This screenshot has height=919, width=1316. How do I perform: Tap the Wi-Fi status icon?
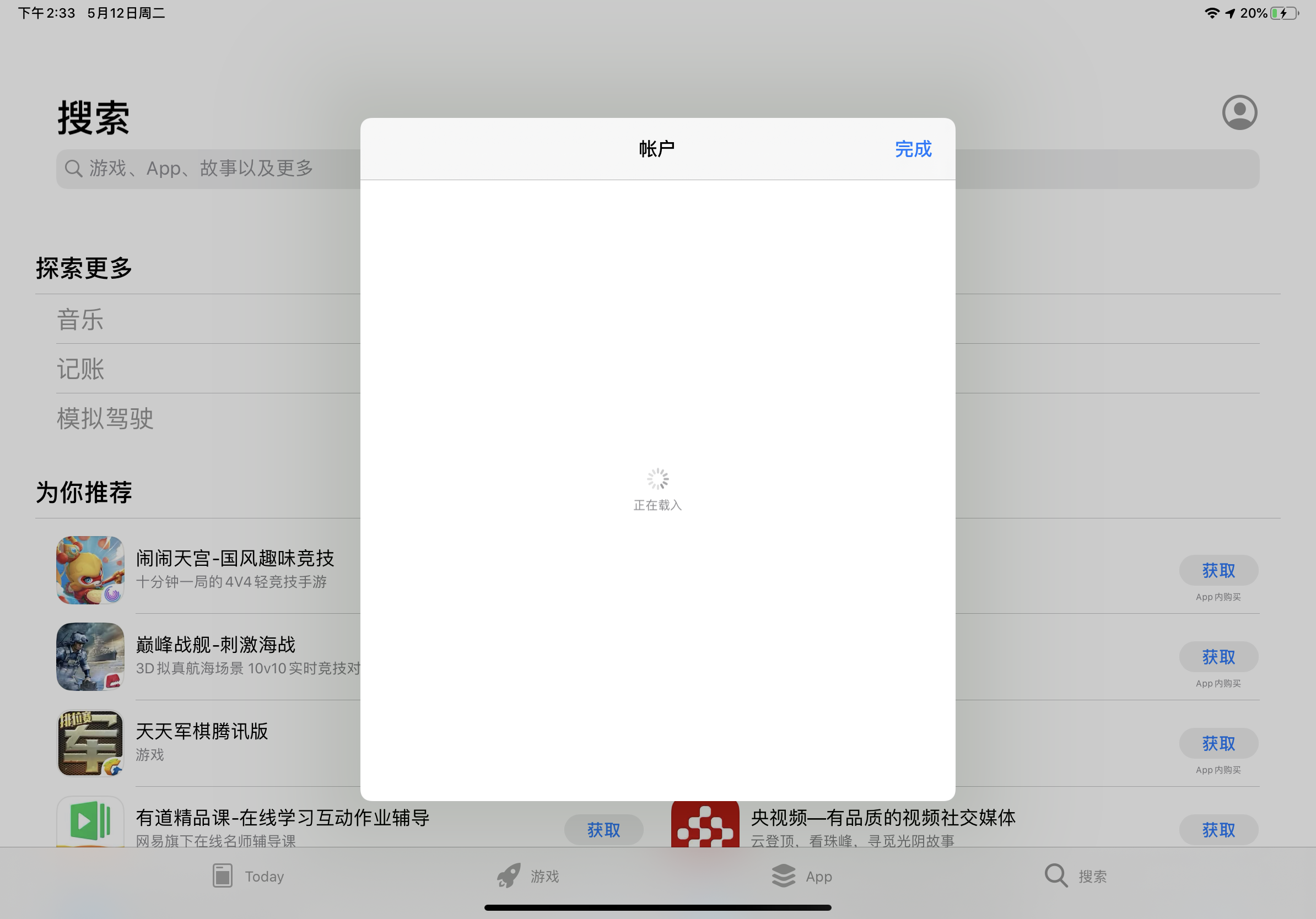point(1211,13)
